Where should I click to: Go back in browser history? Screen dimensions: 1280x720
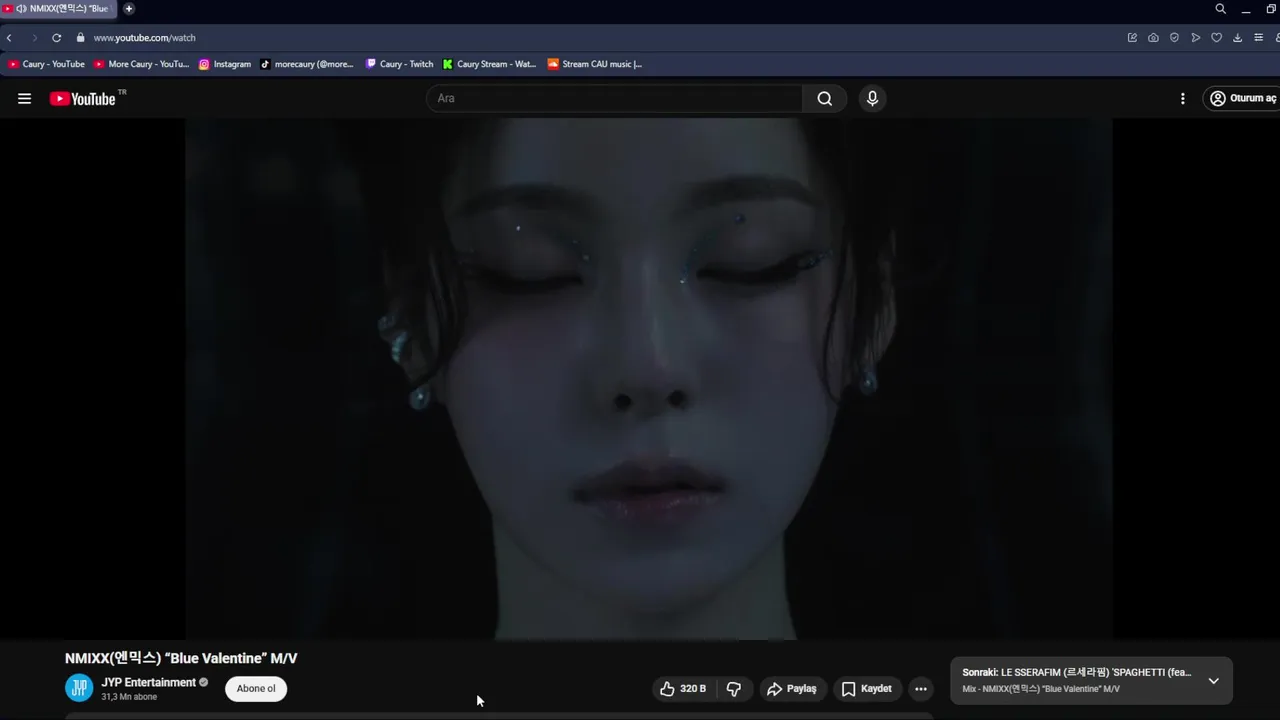click(9, 38)
